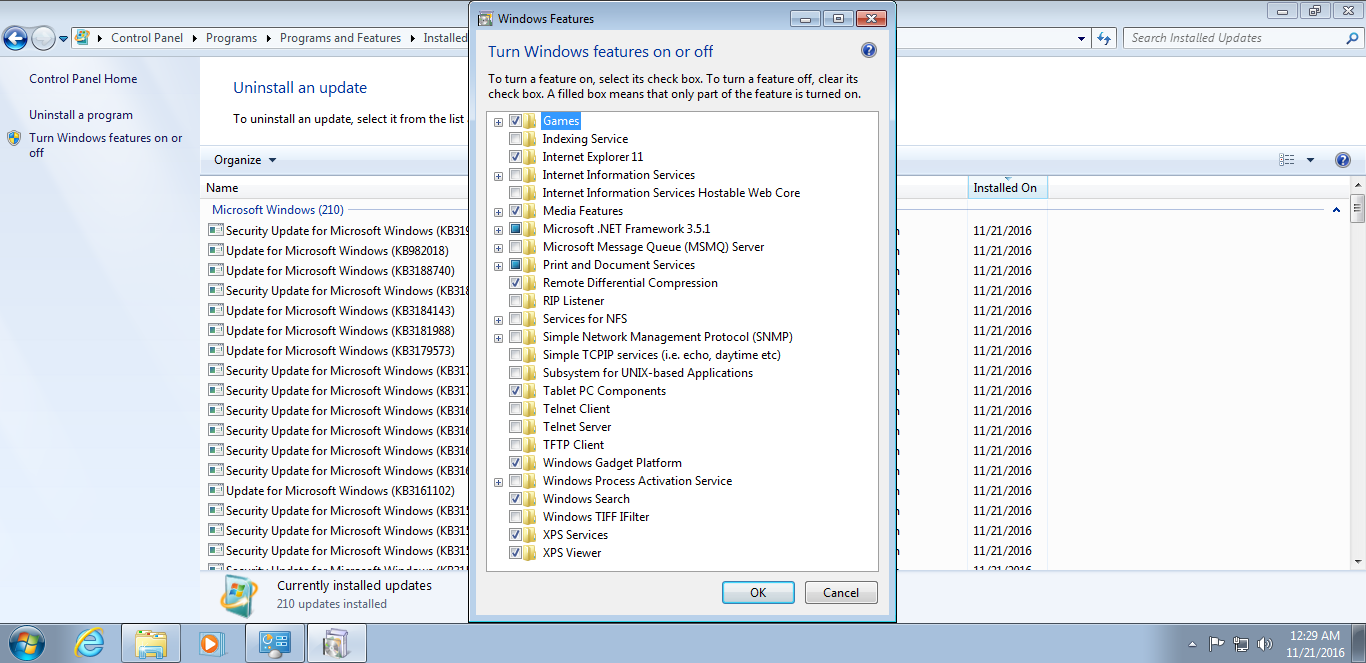Click the Action Center flag tray icon
The width and height of the screenshot is (1366, 663).
tap(1217, 643)
